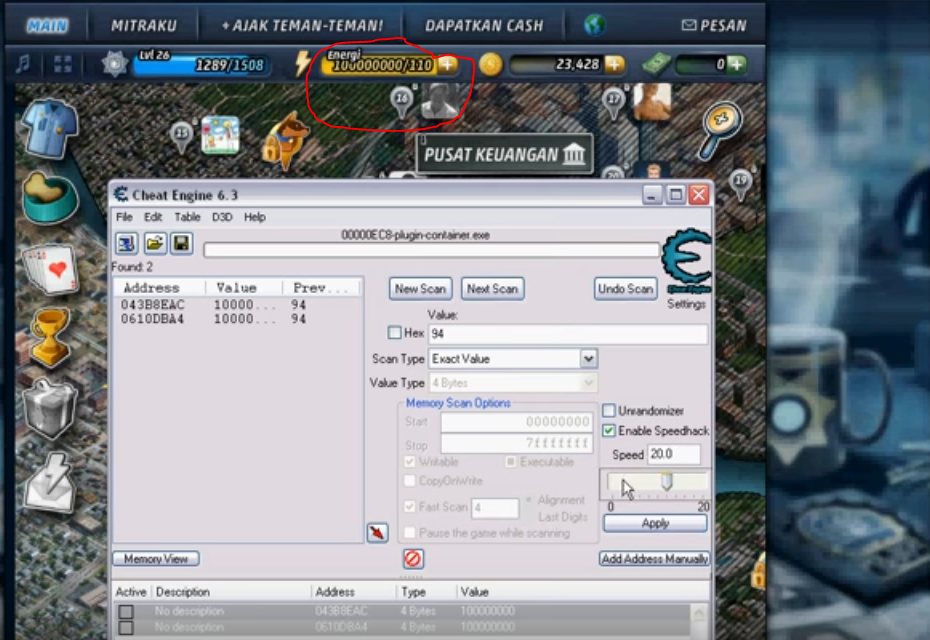Click the green cash bills icon
This screenshot has width=930, height=640.
657,63
